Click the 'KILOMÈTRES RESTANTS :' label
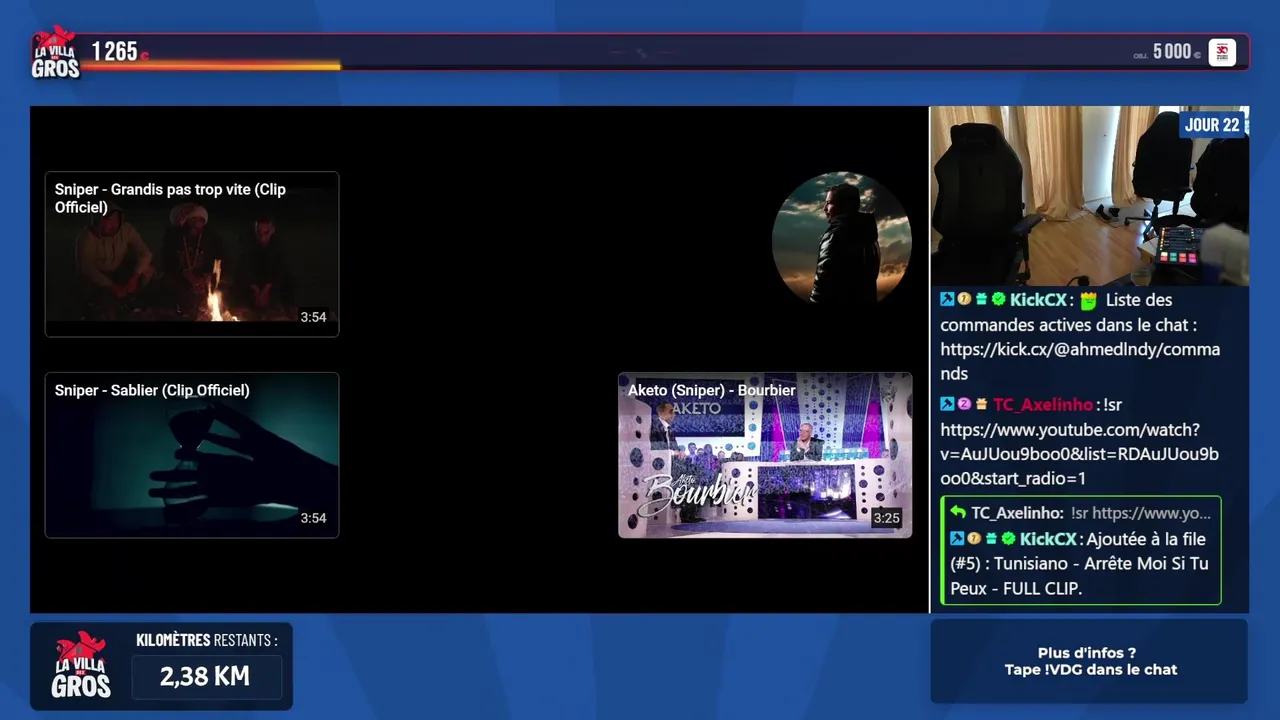Viewport: 1280px width, 720px height. [207, 640]
